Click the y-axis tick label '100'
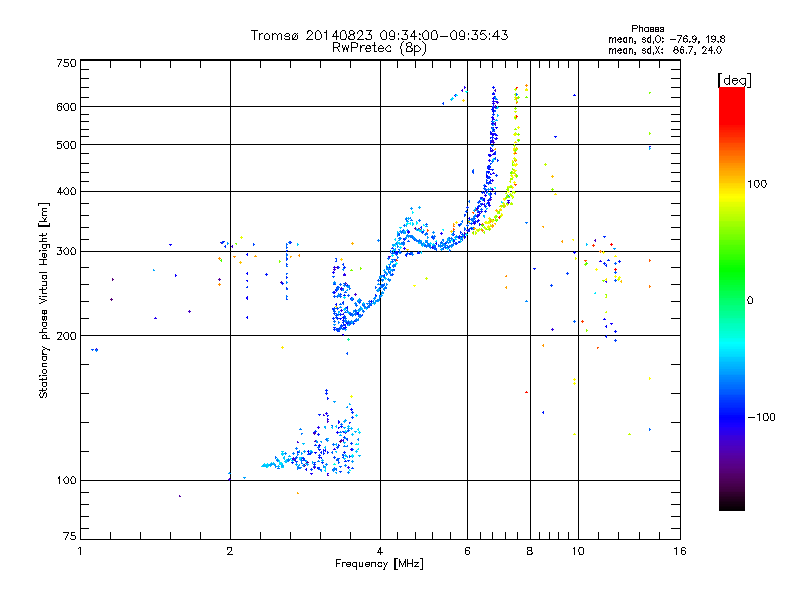Image resolution: width=800 pixels, height=600 pixels. point(66,481)
